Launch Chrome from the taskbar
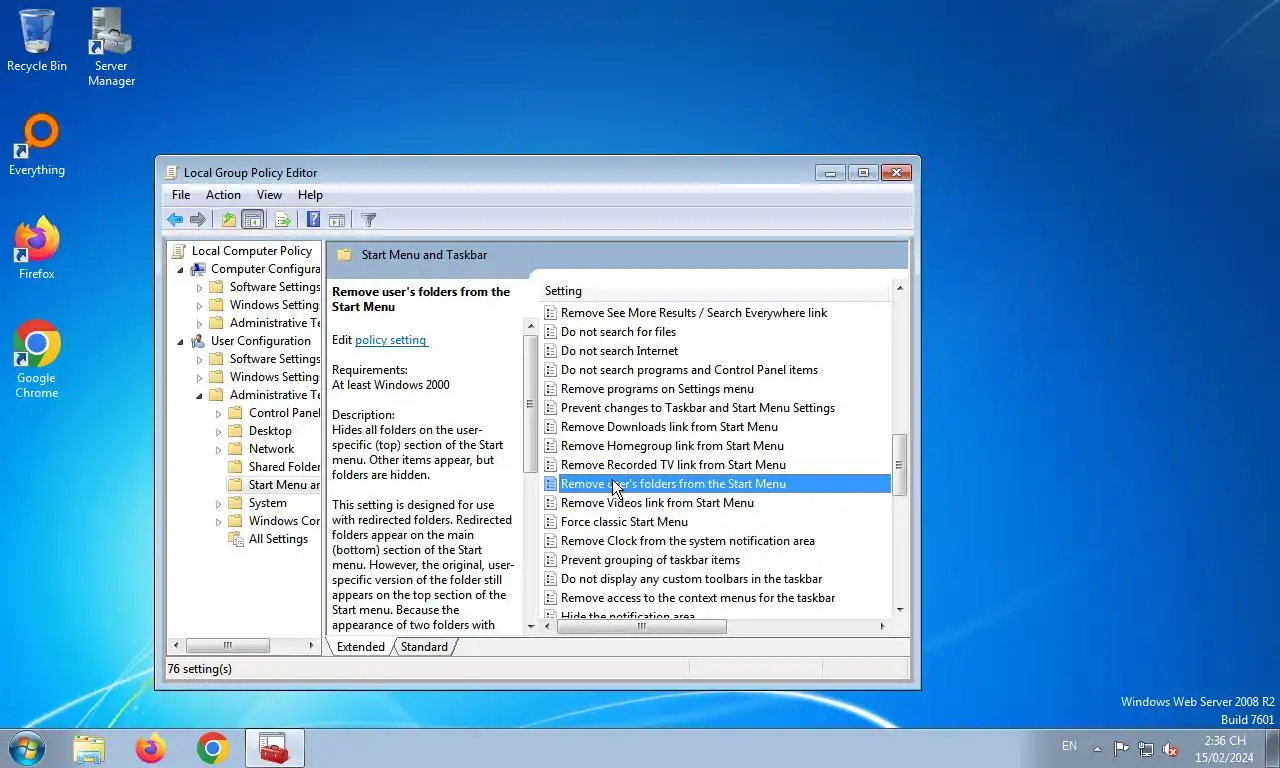 point(213,748)
